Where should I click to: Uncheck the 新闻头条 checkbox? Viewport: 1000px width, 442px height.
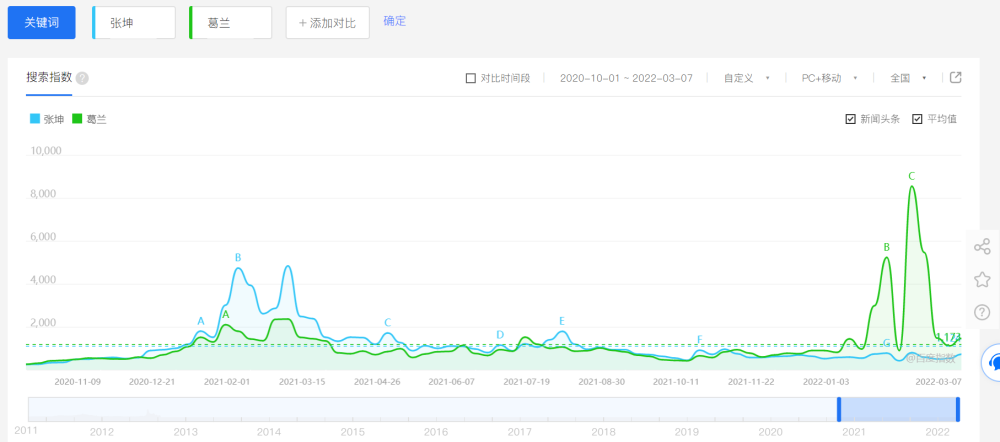851,119
